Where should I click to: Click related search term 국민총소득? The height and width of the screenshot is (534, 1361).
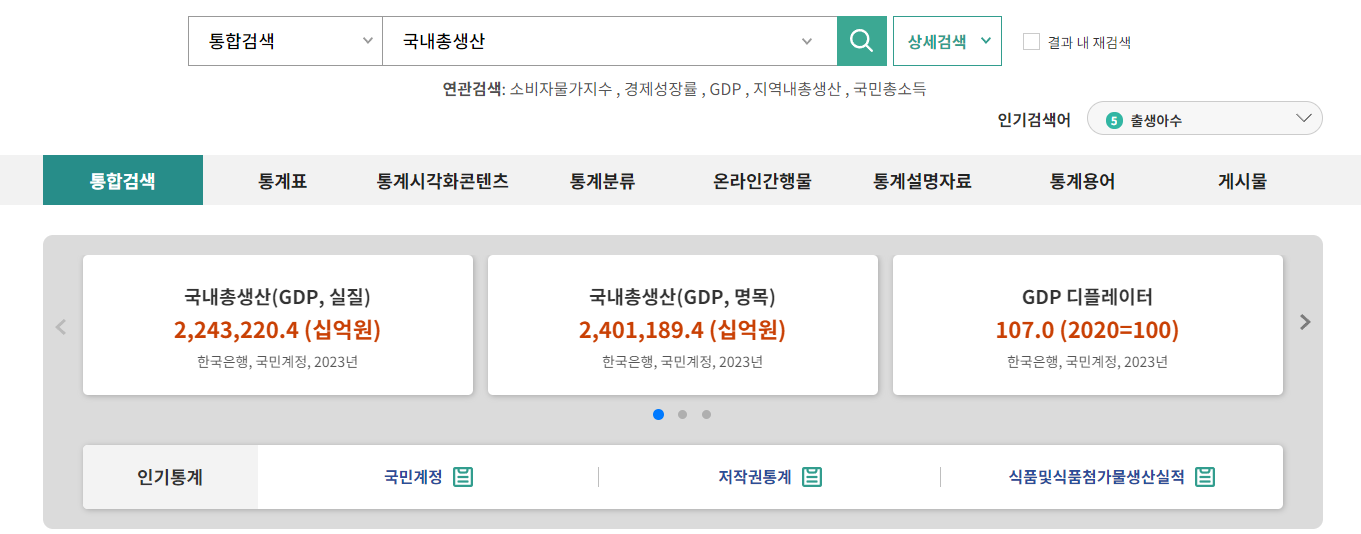click(x=889, y=89)
